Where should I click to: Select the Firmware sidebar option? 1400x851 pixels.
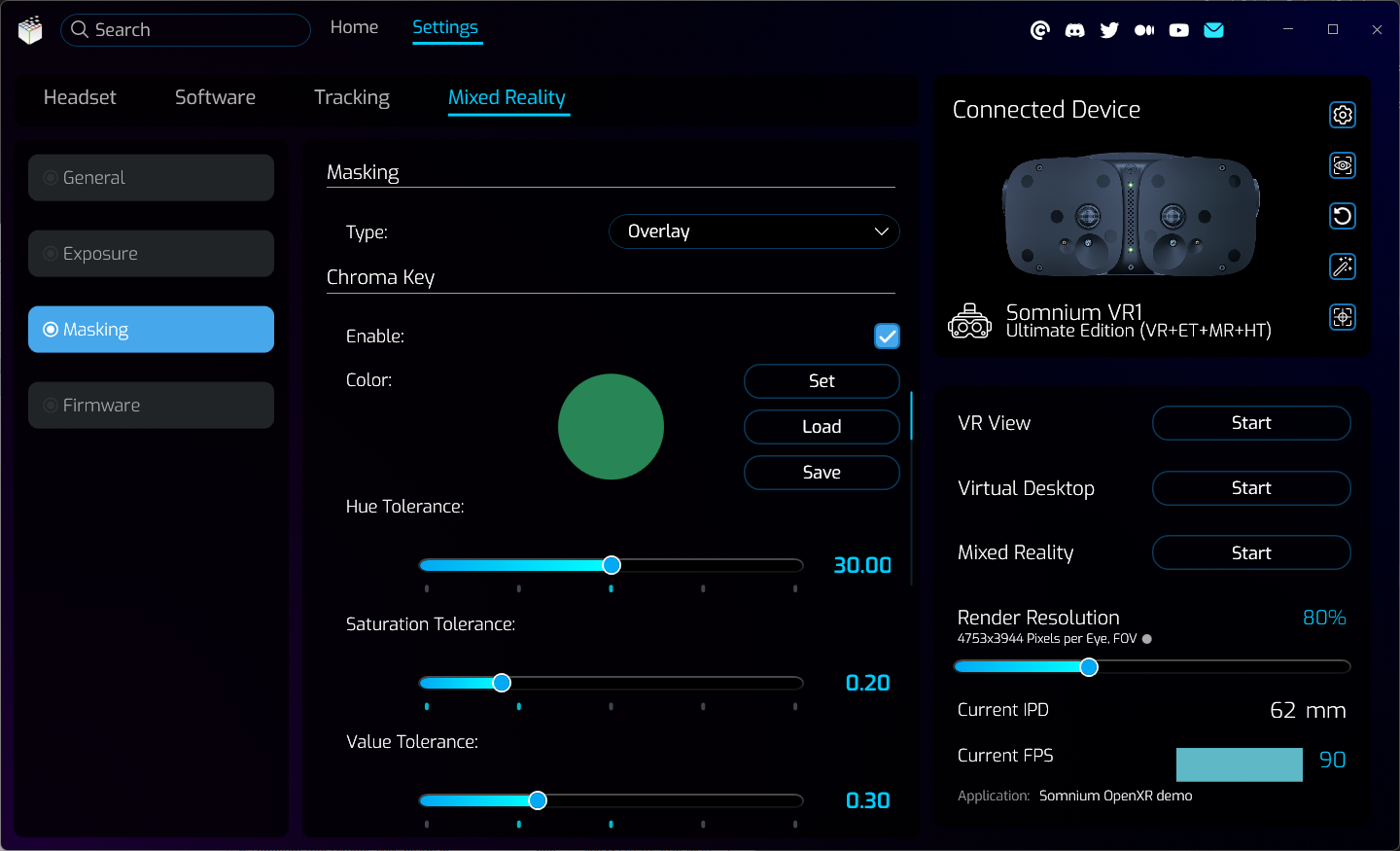[x=151, y=406]
